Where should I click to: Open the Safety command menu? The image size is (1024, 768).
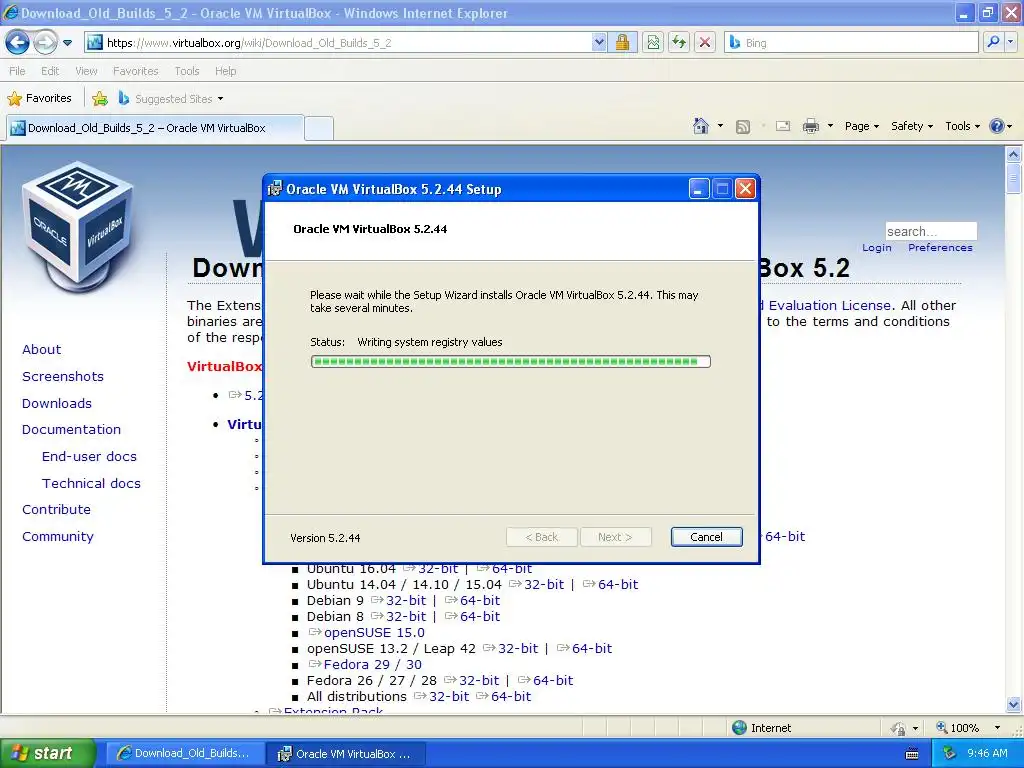coord(912,126)
